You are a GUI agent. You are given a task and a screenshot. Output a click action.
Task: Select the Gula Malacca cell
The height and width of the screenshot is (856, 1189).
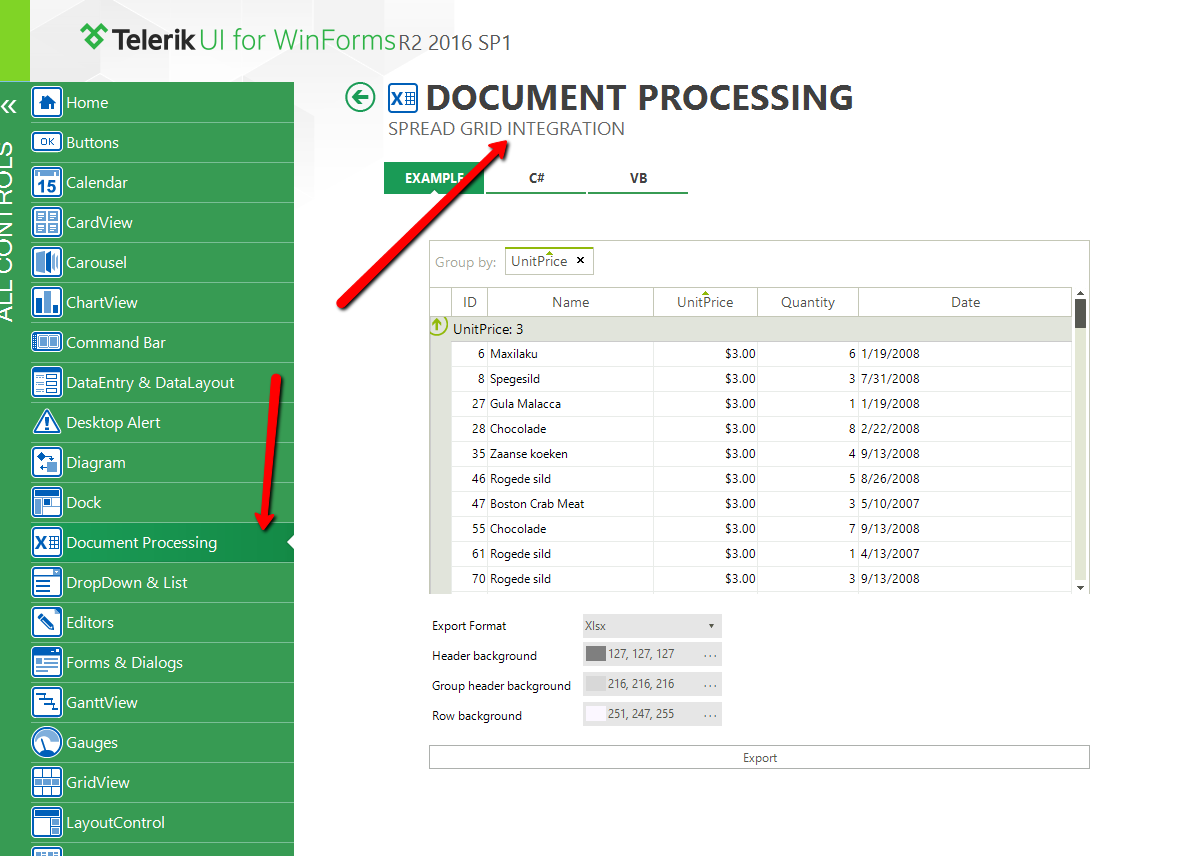pos(570,403)
